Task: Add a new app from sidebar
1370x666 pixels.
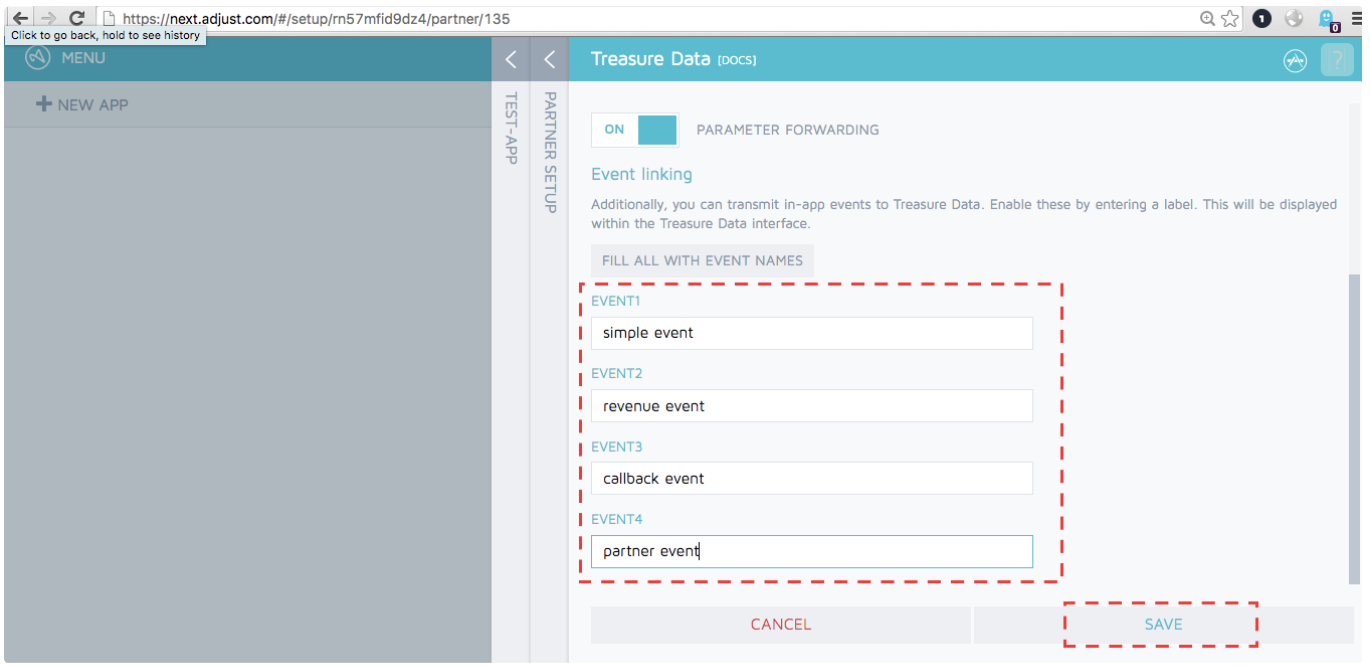Action: coord(82,104)
